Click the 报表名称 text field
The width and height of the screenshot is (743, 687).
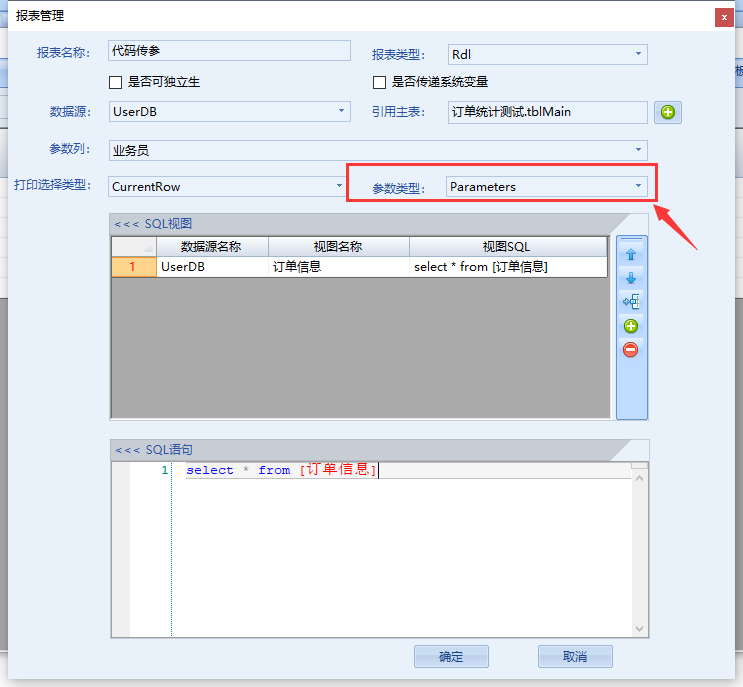pos(229,51)
